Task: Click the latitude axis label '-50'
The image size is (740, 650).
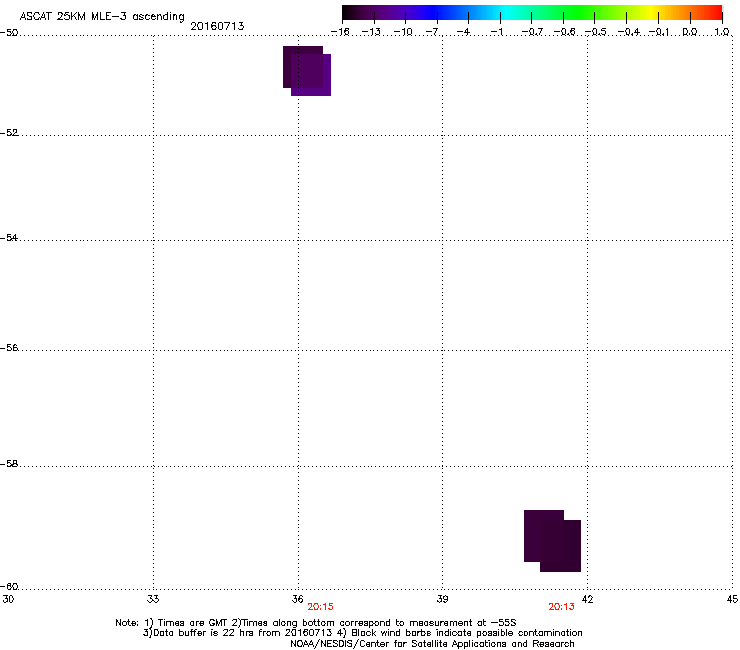Action: [9, 33]
